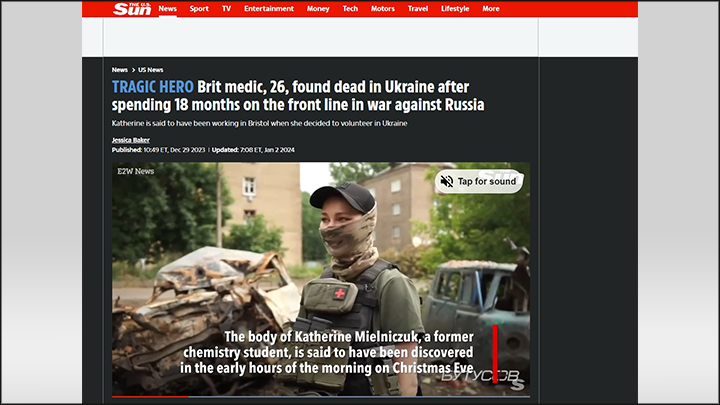The width and height of the screenshot is (720, 405).
Task: Click the Christmas Eve video caption text
Action: [x=326, y=353]
